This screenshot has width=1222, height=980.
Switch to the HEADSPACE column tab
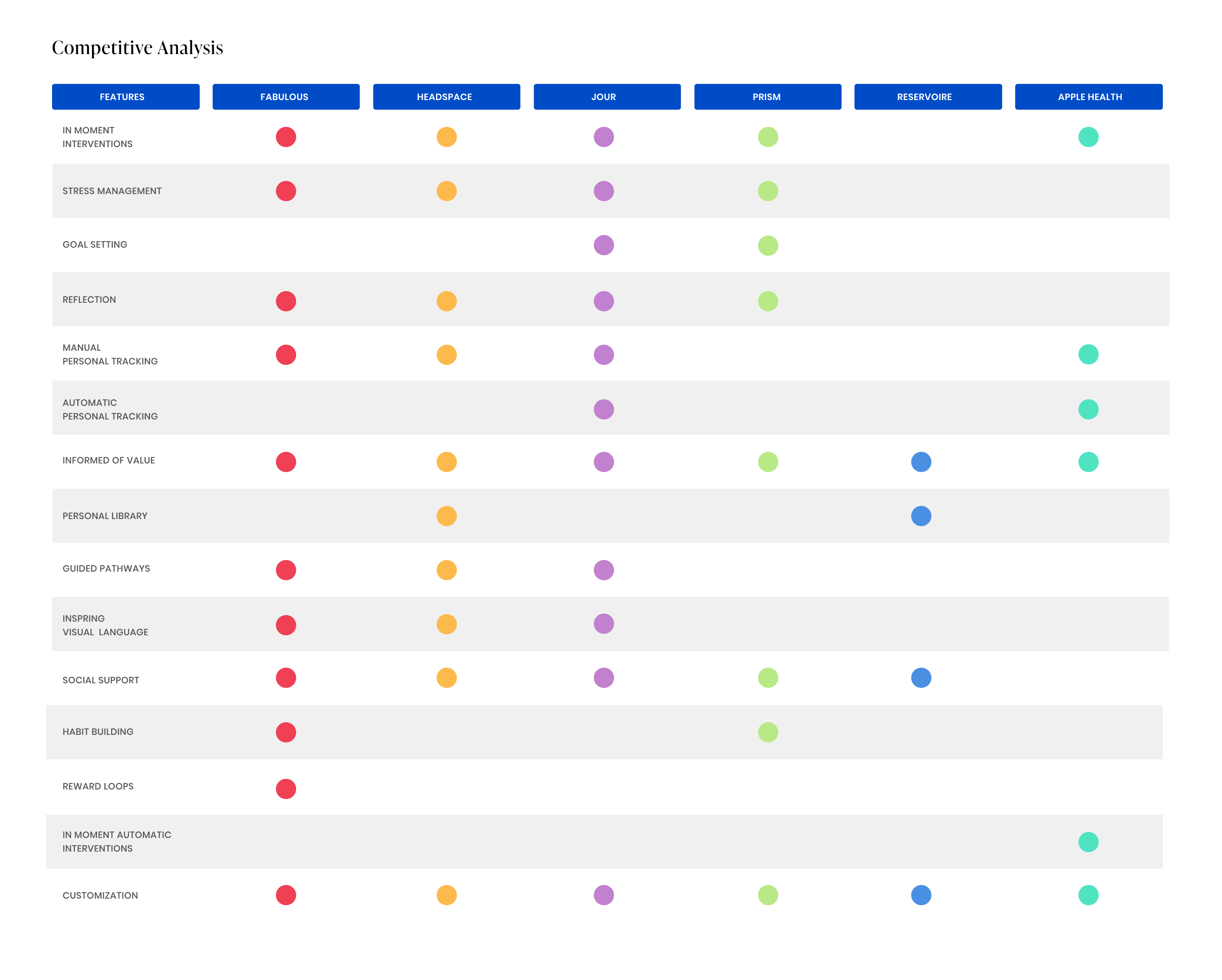(447, 97)
